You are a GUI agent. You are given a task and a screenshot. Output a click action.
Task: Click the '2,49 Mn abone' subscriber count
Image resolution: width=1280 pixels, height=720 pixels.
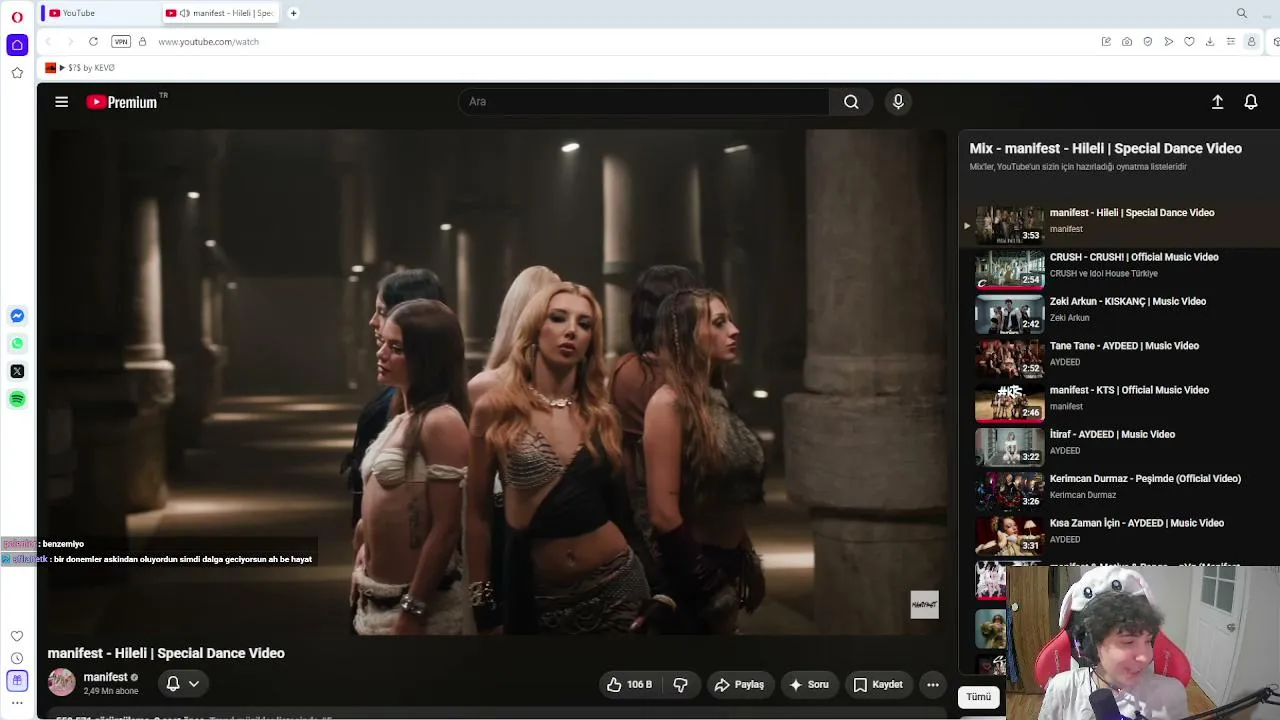coord(111,691)
